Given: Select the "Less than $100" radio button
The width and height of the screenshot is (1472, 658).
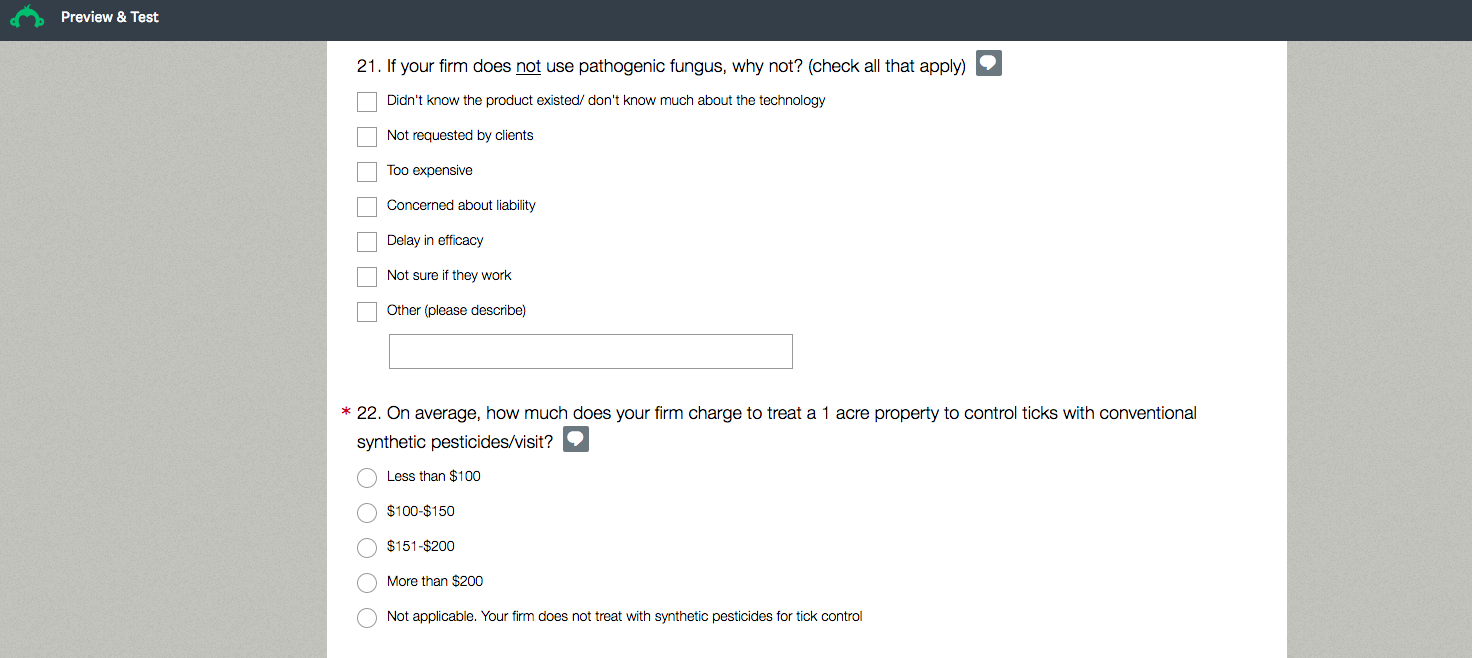Looking at the screenshot, I should pos(367,478).
